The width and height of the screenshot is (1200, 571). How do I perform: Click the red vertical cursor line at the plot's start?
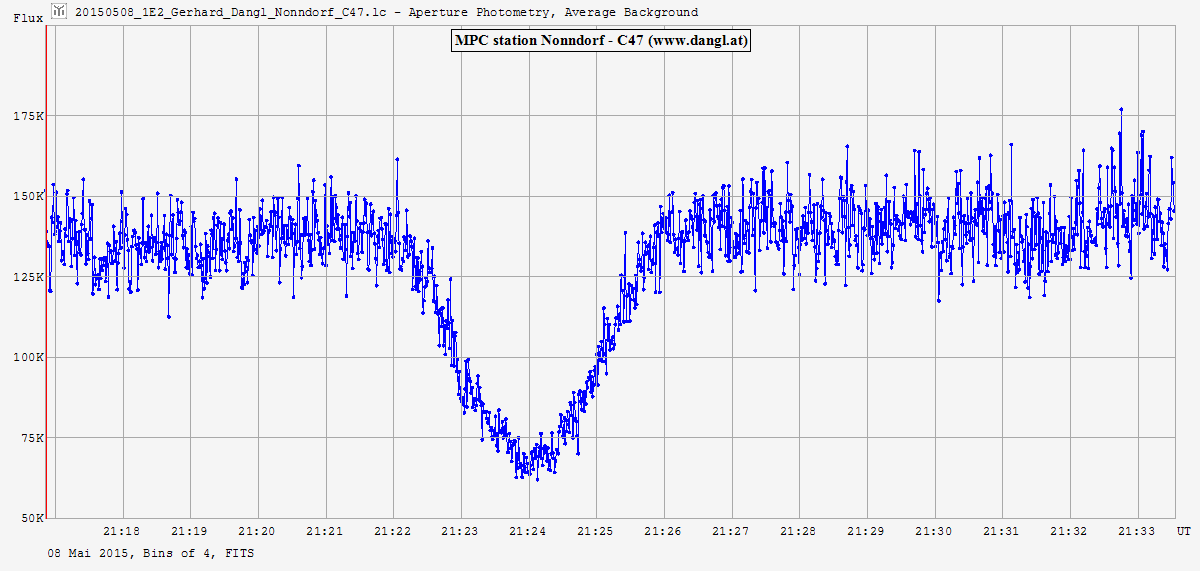click(x=46, y=272)
